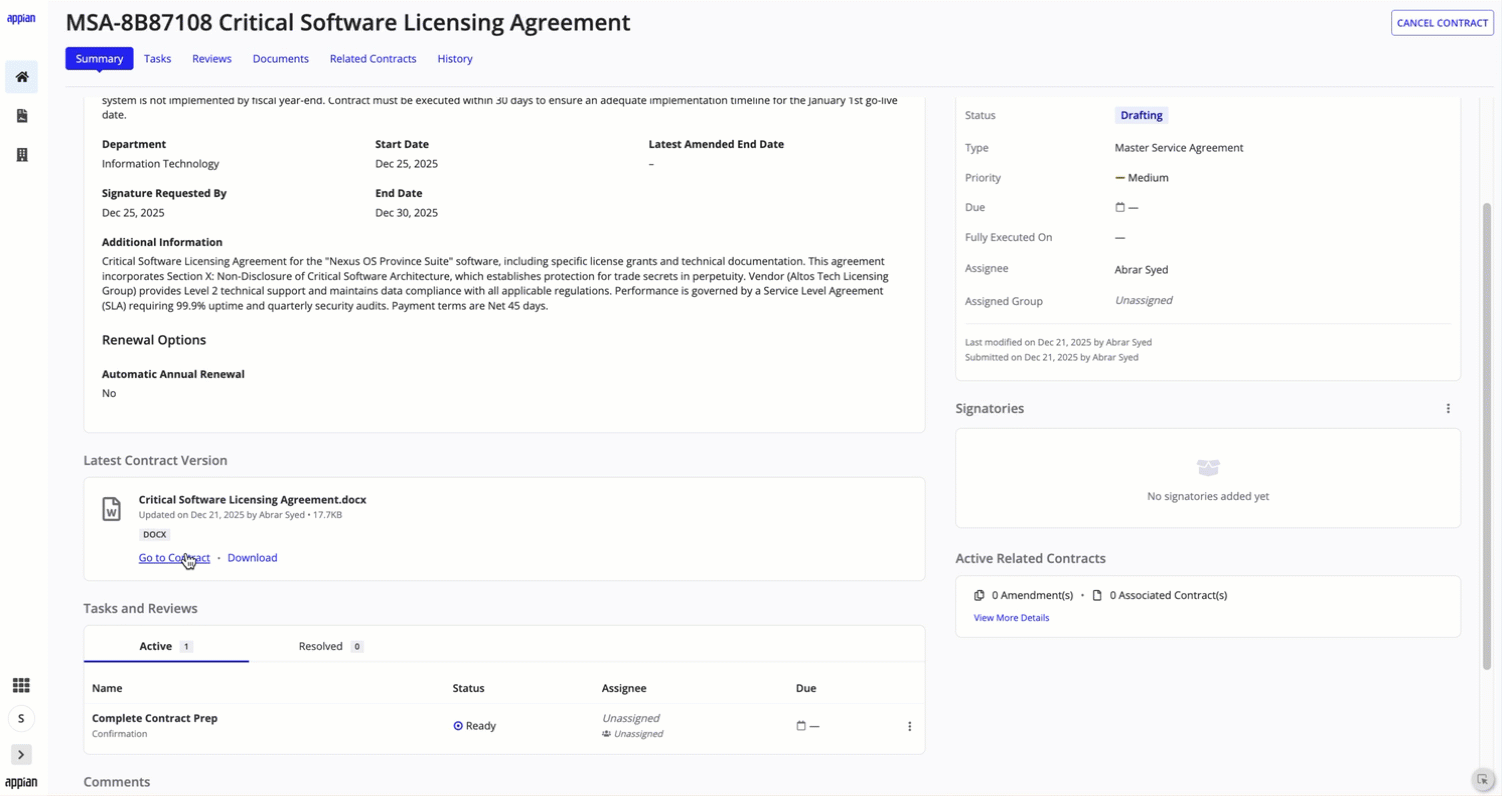This screenshot has height=796, width=1502.
Task: Click the page vertical scrollbar
Action: [1487, 436]
